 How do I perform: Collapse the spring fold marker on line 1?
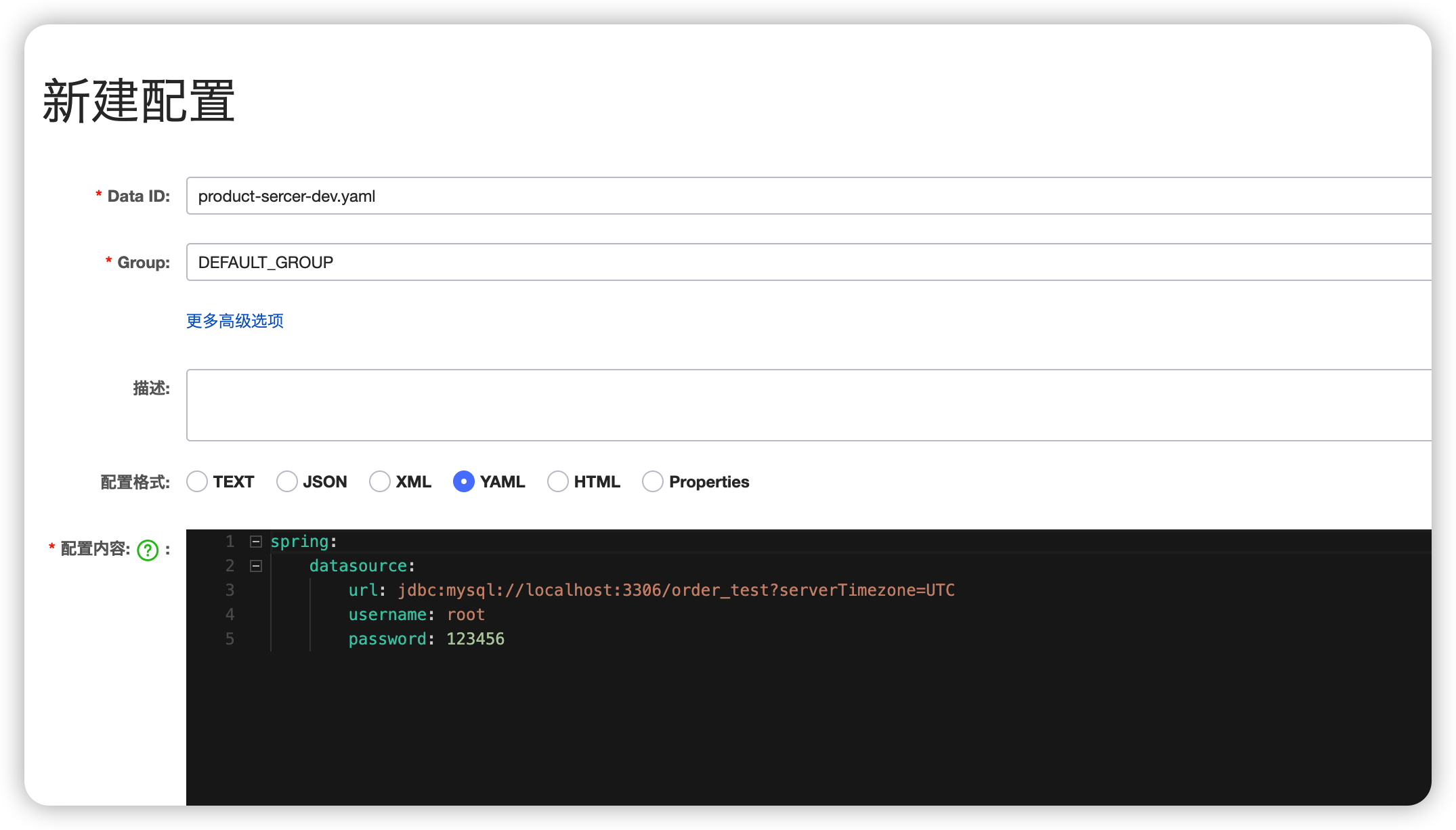coord(256,542)
